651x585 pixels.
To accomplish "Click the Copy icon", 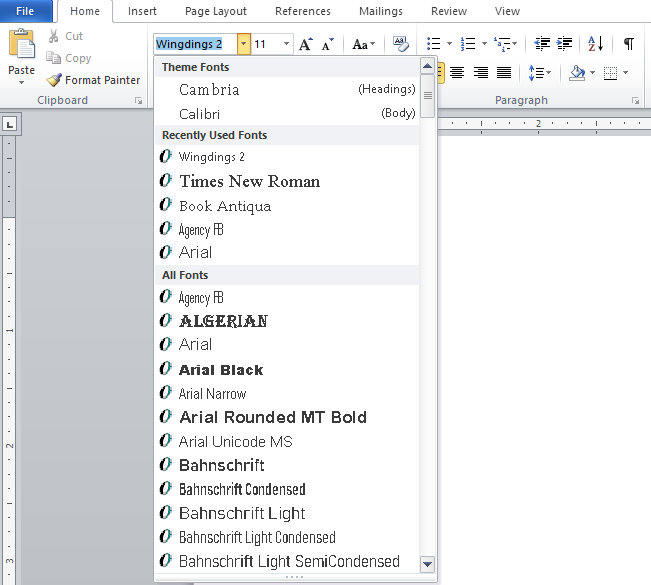I will (x=53, y=58).
